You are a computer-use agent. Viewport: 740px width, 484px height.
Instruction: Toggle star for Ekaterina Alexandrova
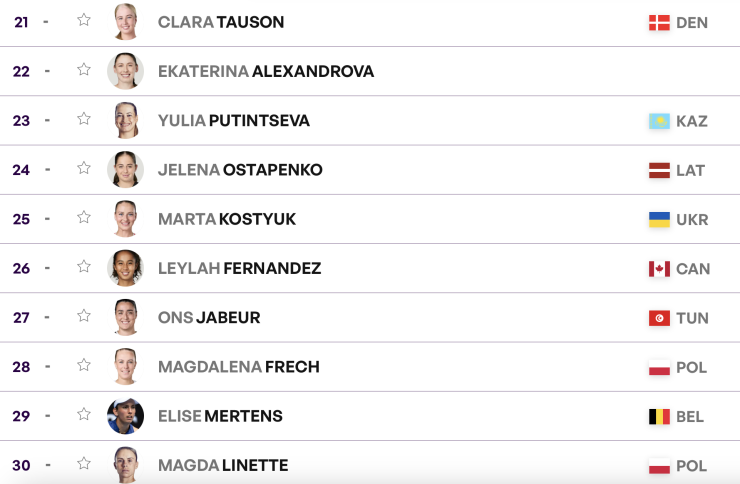tap(84, 69)
